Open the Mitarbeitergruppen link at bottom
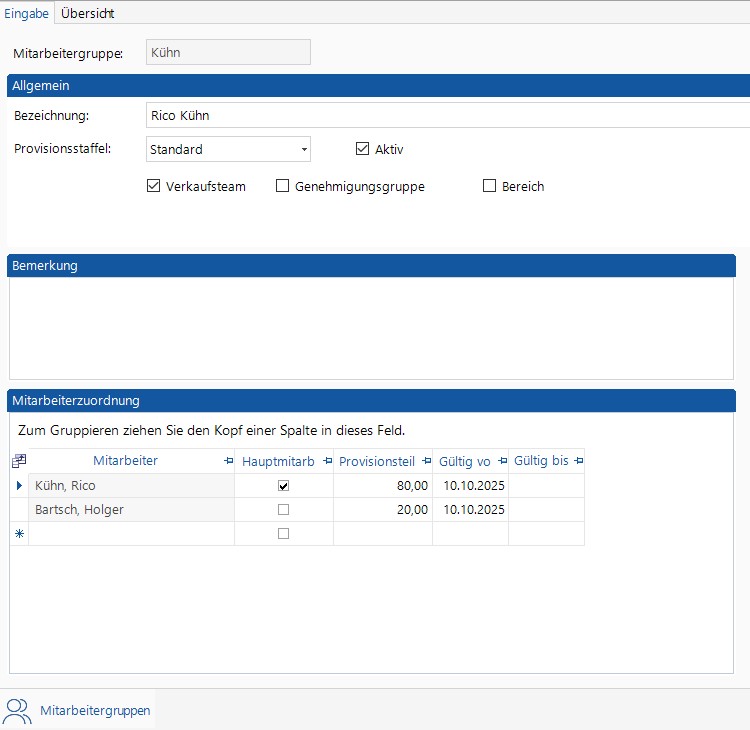This screenshot has width=750, height=730. click(95, 711)
